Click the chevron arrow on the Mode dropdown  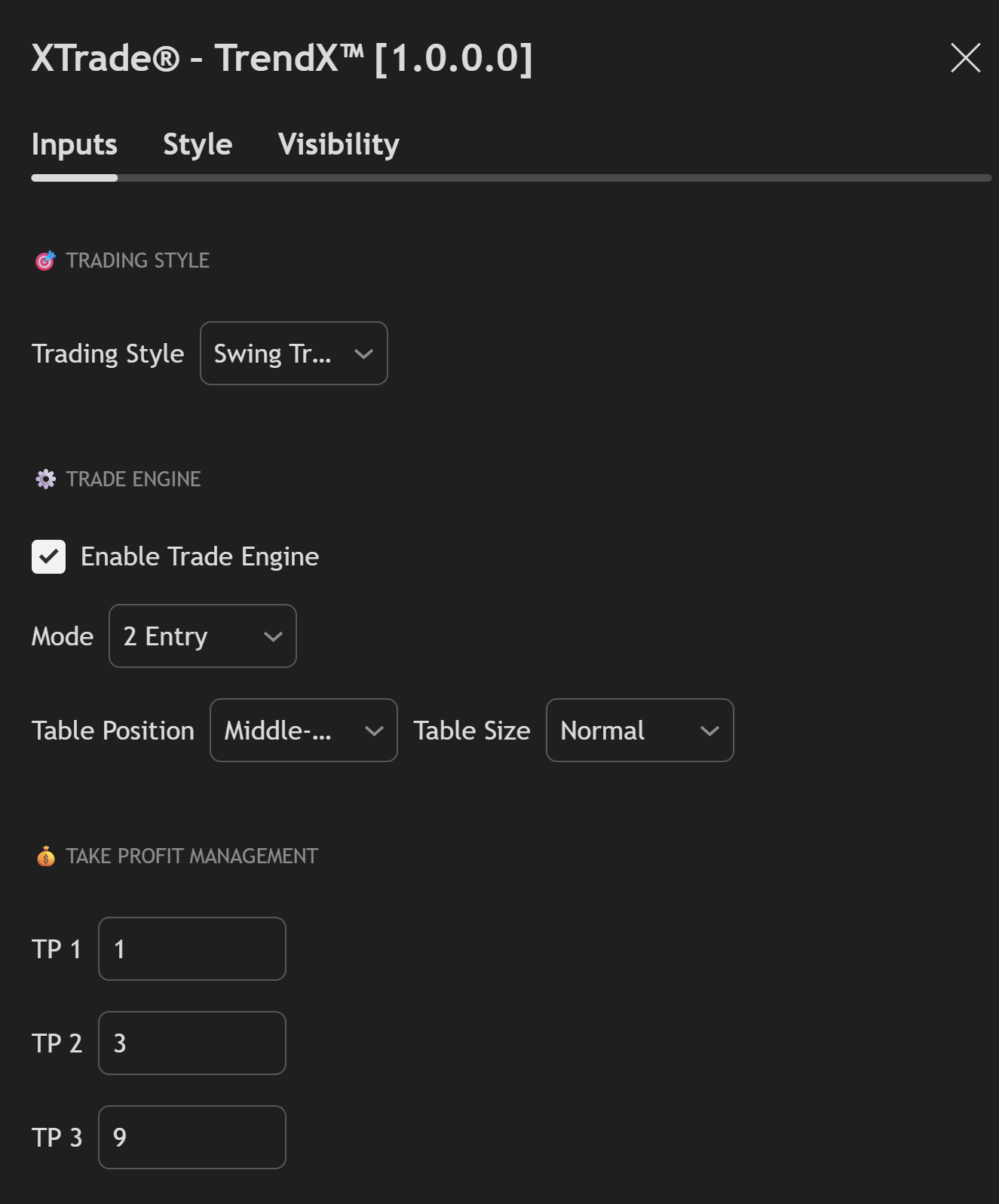pyautogui.click(x=273, y=636)
